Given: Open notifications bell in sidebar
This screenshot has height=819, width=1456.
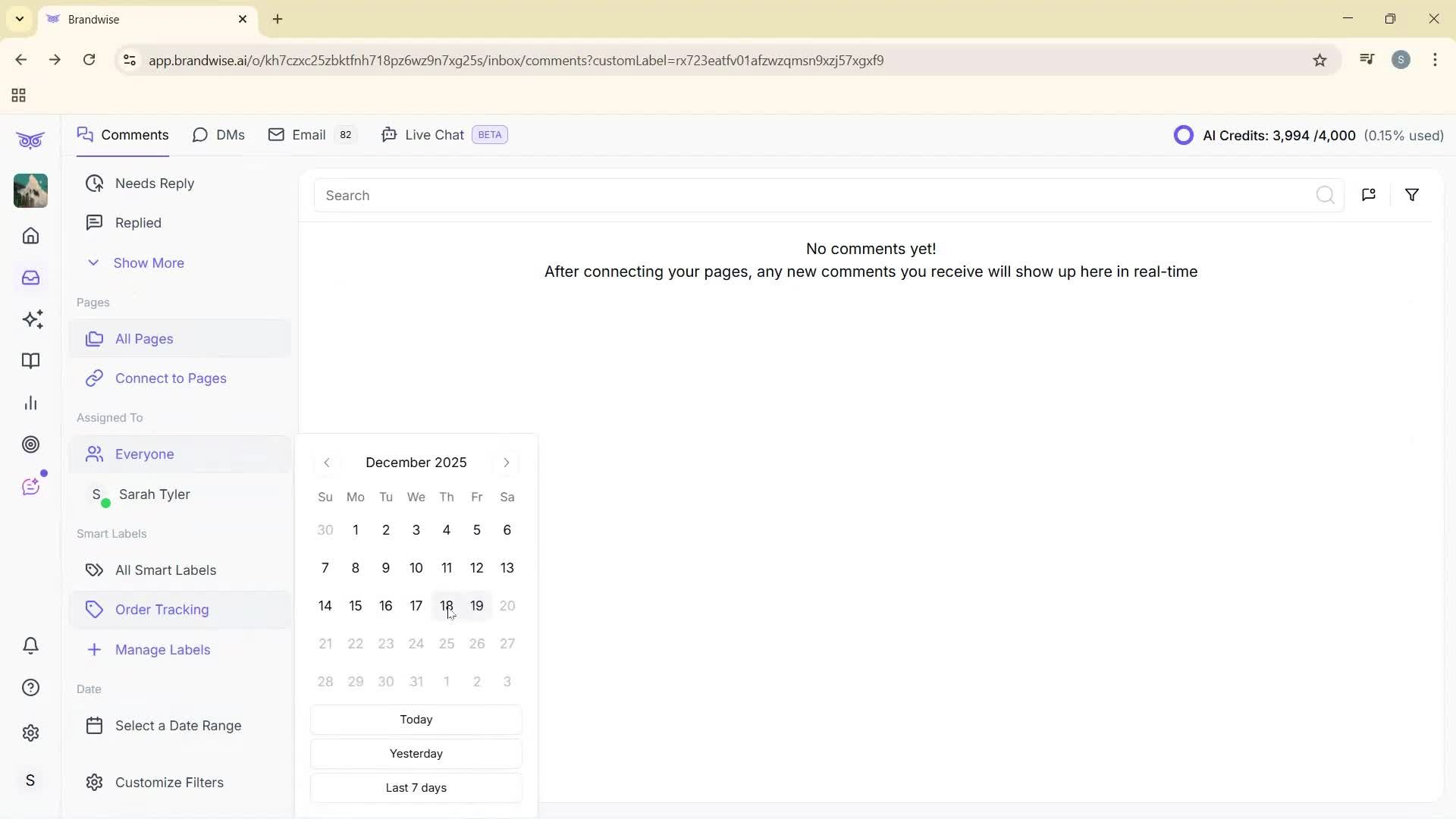Looking at the screenshot, I should [x=30, y=645].
